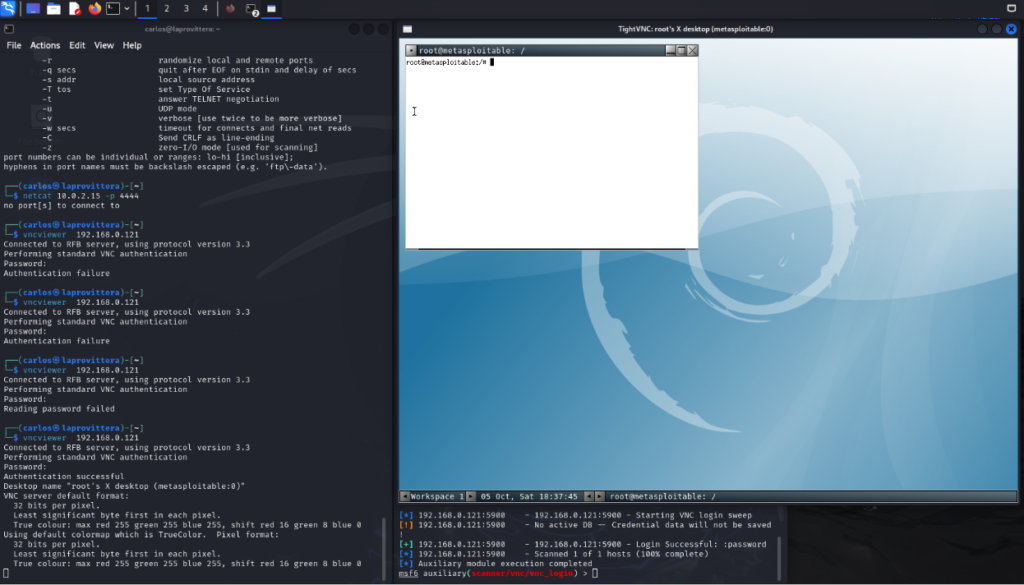Click the root@metasploitable:/# prompt line
Viewport: 1024px width, 585px height.
pos(450,63)
